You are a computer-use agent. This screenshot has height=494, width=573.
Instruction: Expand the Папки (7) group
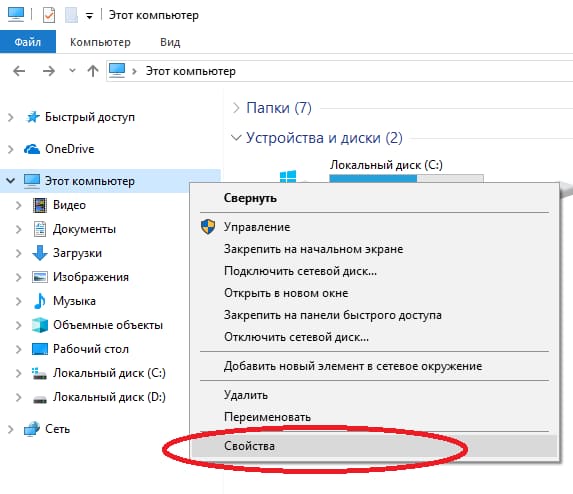click(236, 108)
